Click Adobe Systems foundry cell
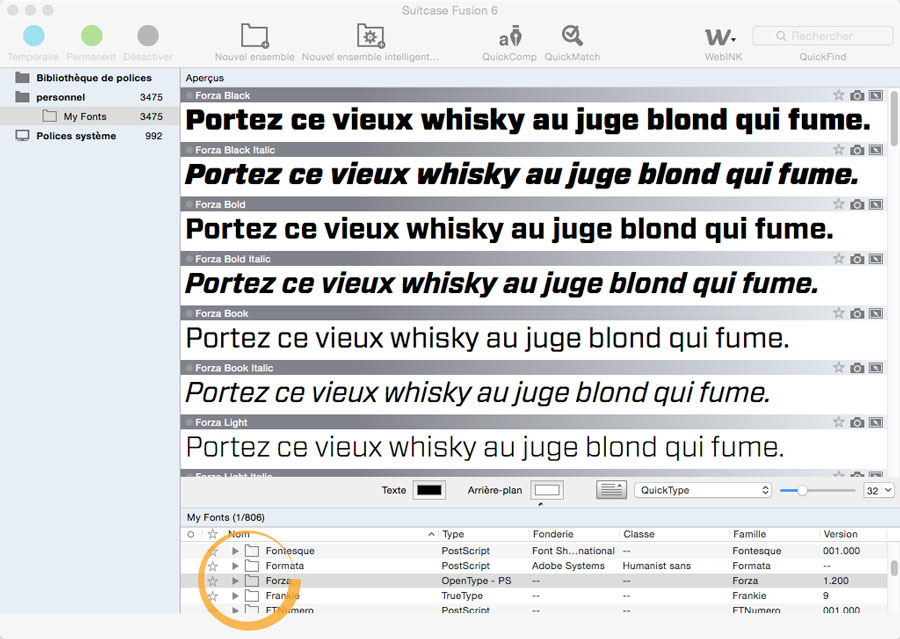 click(568, 566)
